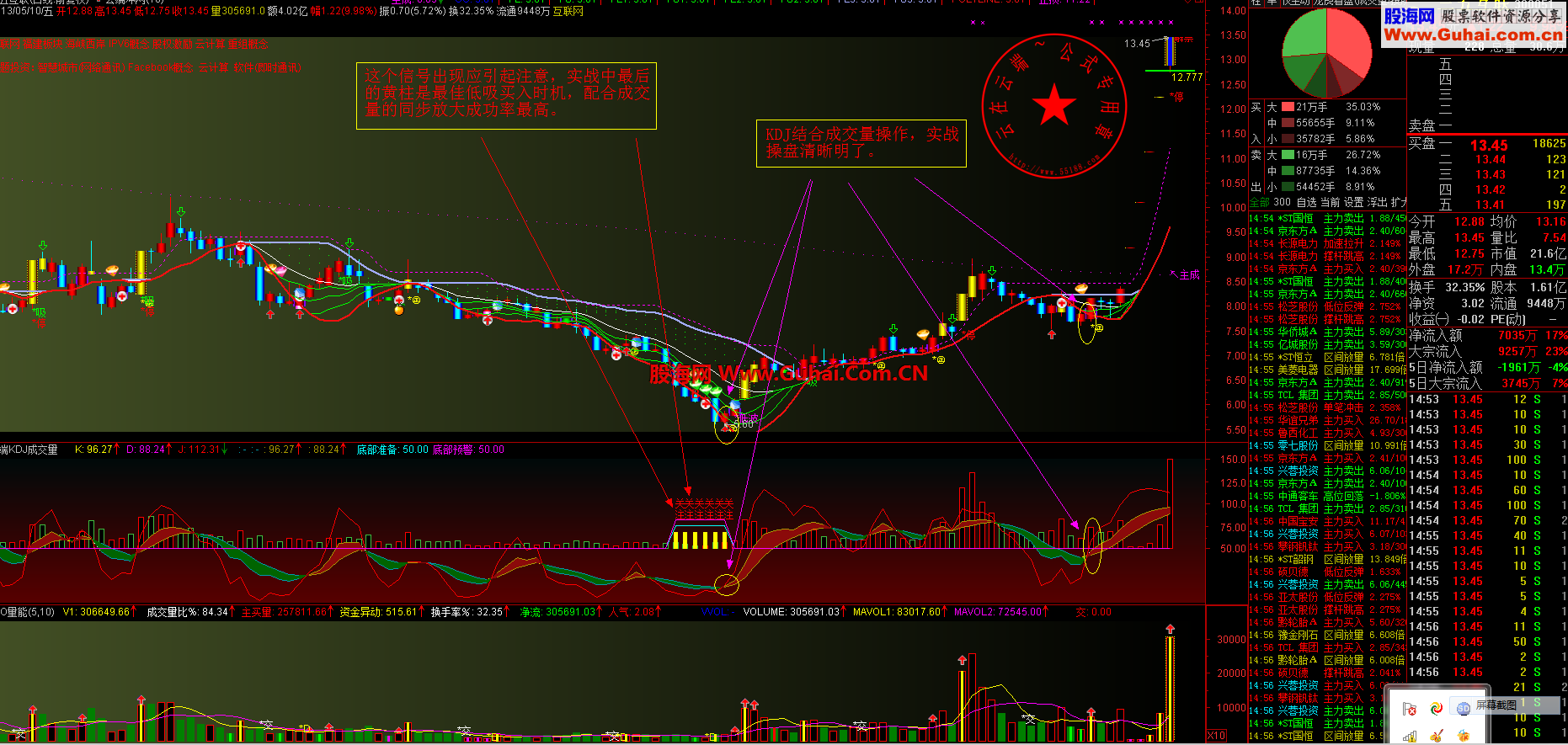Click the green 卖出大 legend swatch
The height and width of the screenshot is (745, 1568).
pyautogui.click(x=1288, y=155)
